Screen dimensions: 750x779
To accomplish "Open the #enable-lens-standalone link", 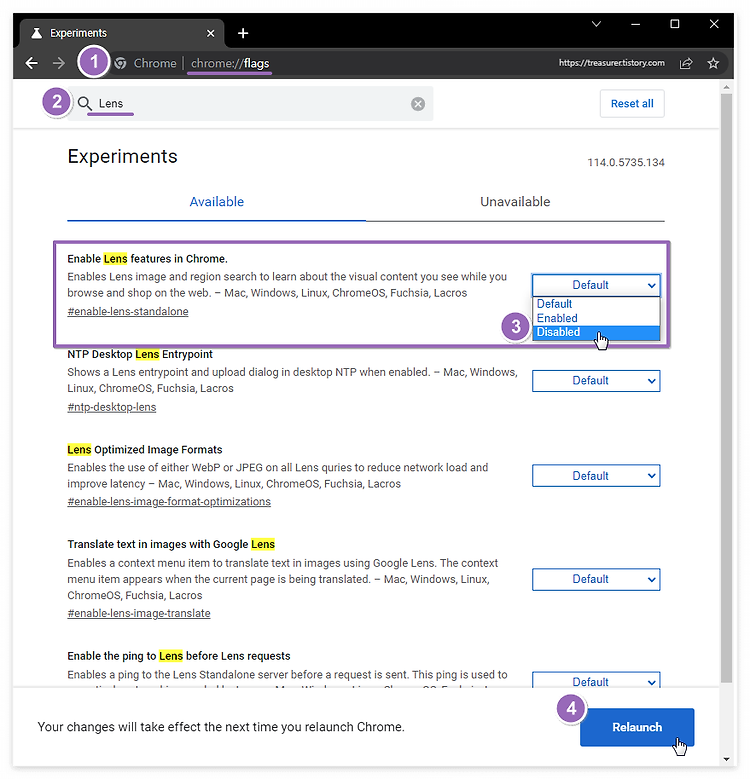I will 128,312.
